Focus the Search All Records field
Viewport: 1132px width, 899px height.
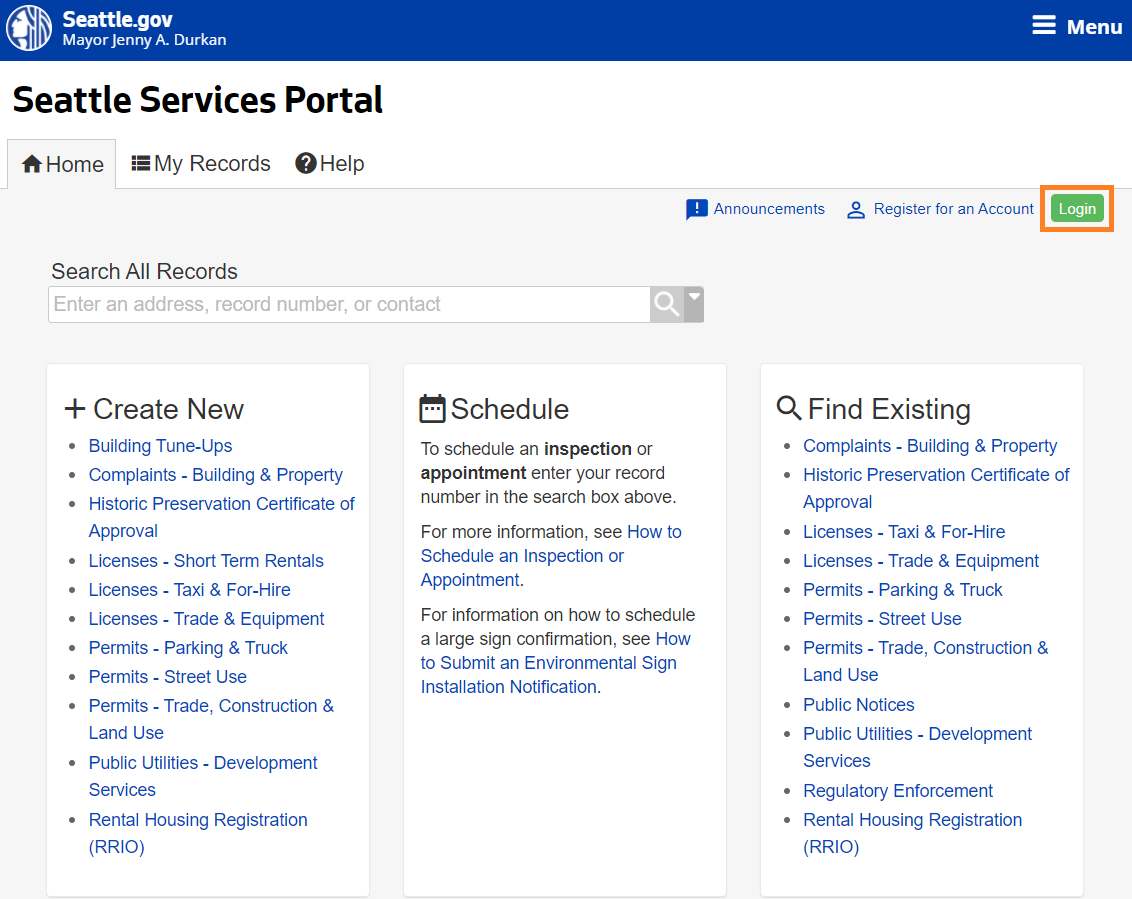click(x=348, y=305)
